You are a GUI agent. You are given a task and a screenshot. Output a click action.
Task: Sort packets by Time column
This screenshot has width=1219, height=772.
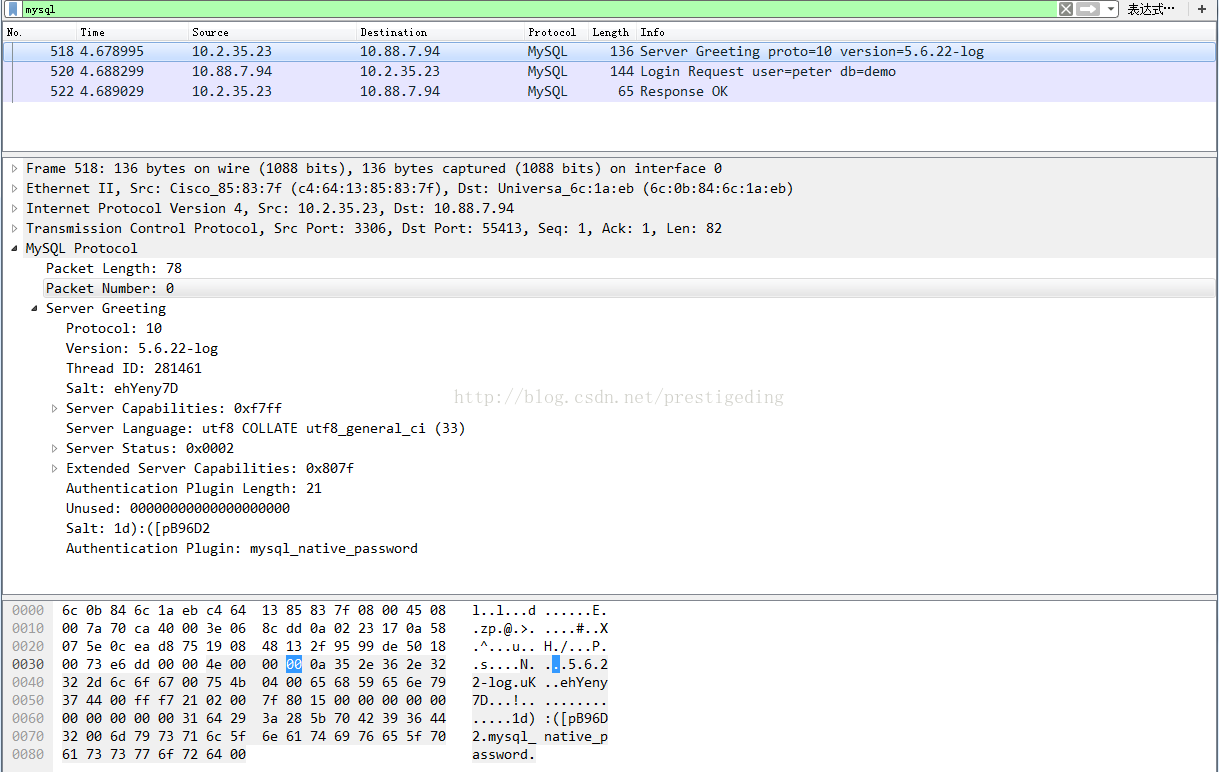pos(92,32)
